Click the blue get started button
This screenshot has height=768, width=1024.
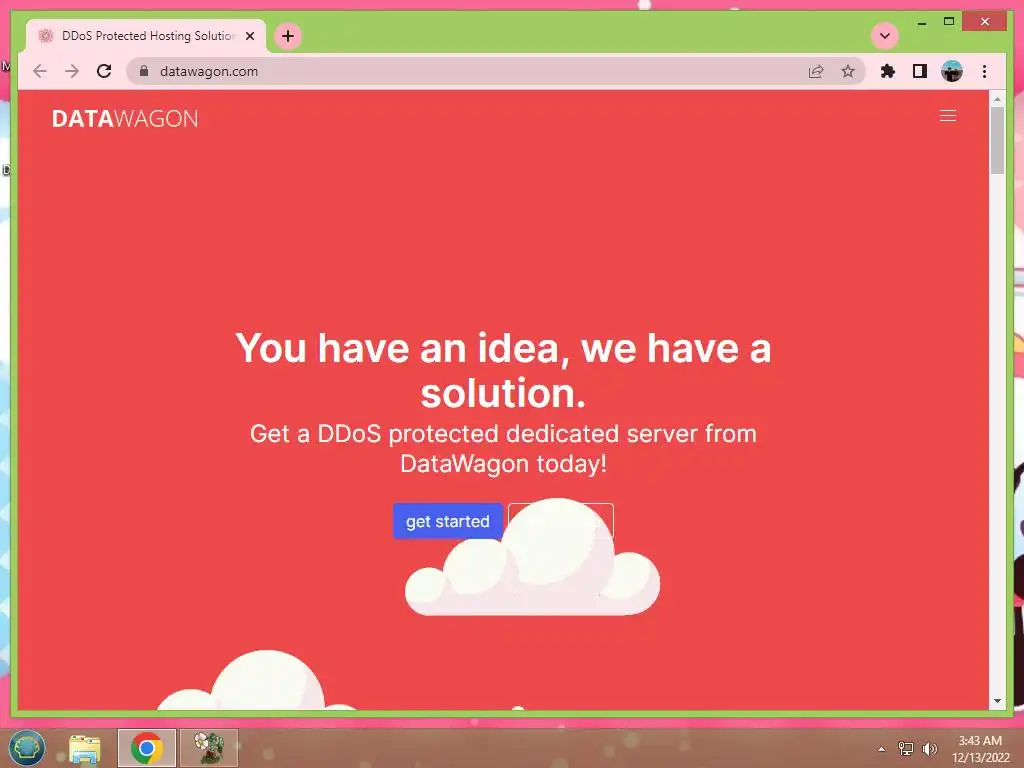(x=448, y=521)
